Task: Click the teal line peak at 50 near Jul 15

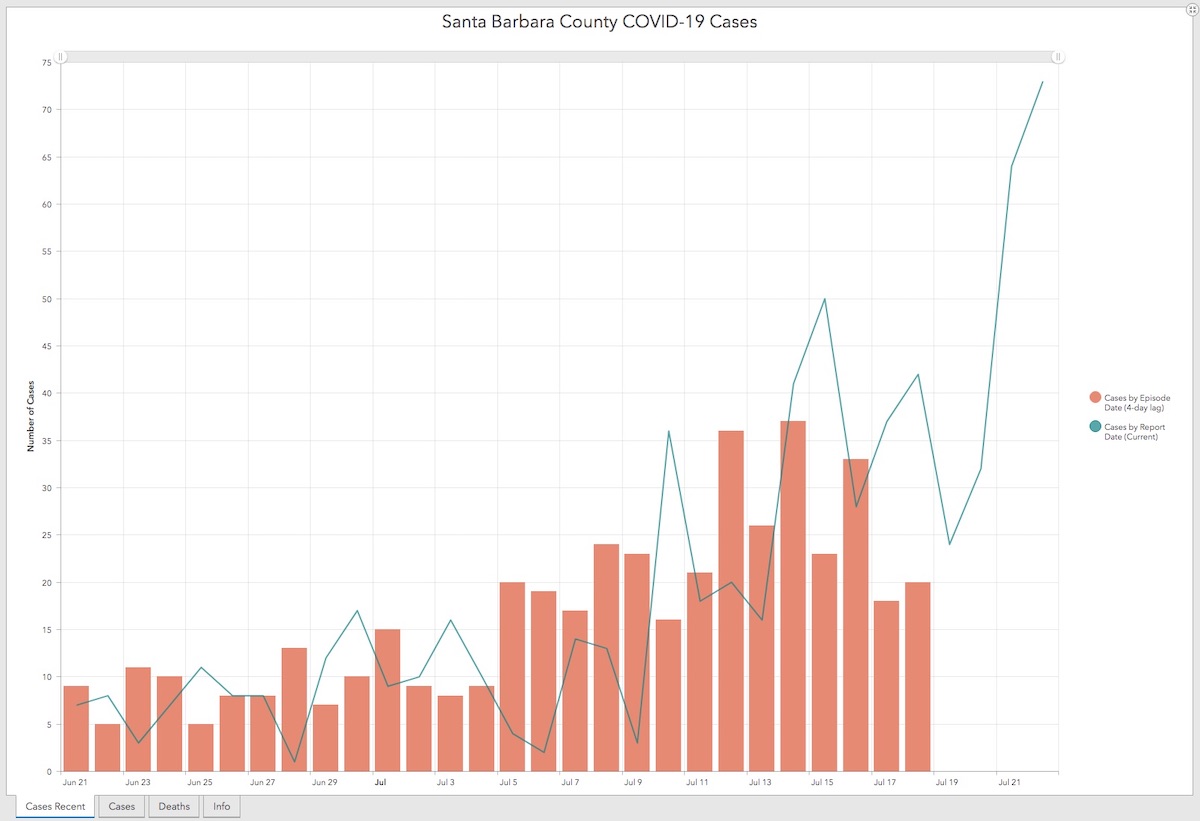Action: click(824, 299)
